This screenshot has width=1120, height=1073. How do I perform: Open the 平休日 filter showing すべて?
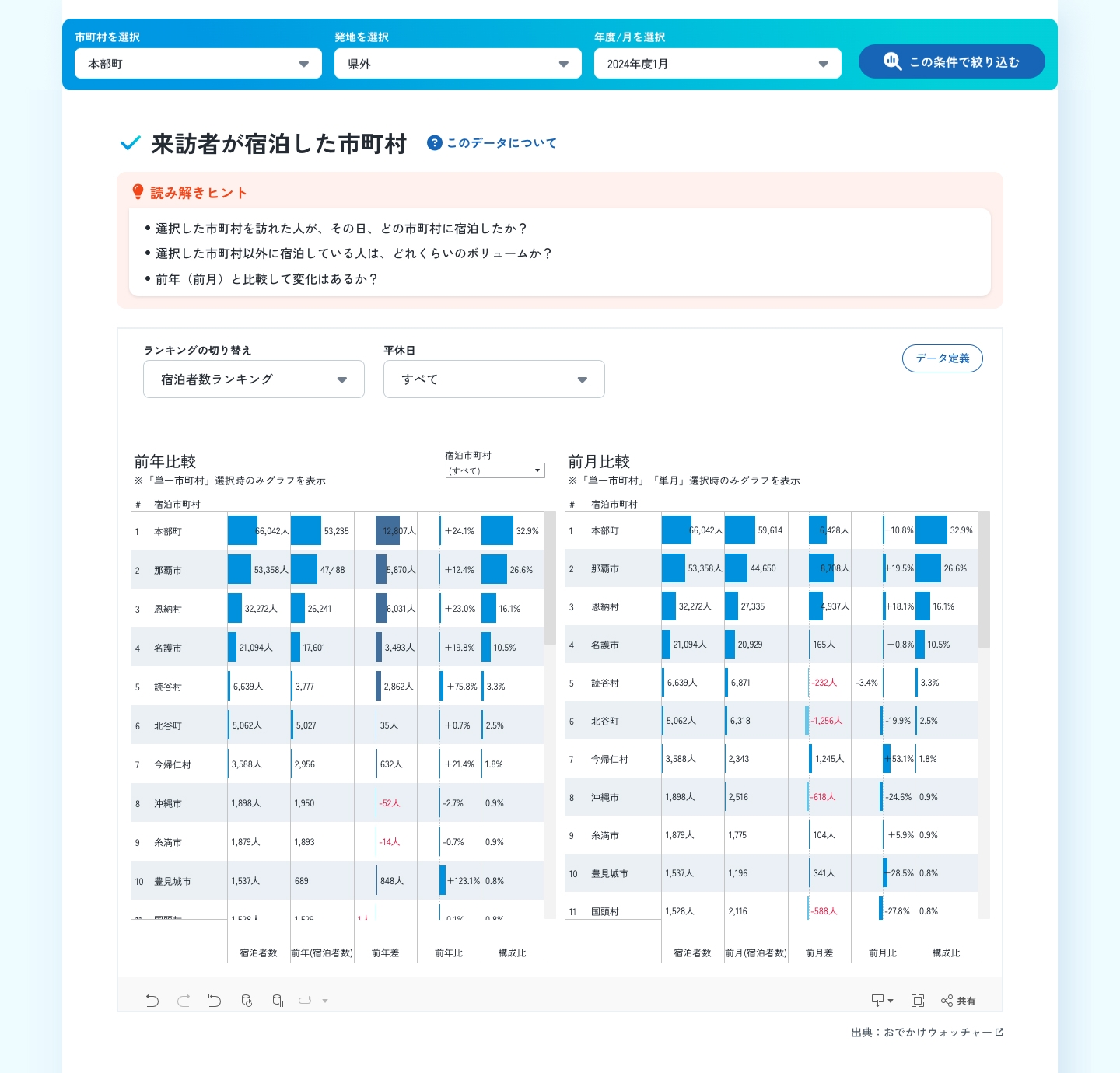(x=494, y=379)
